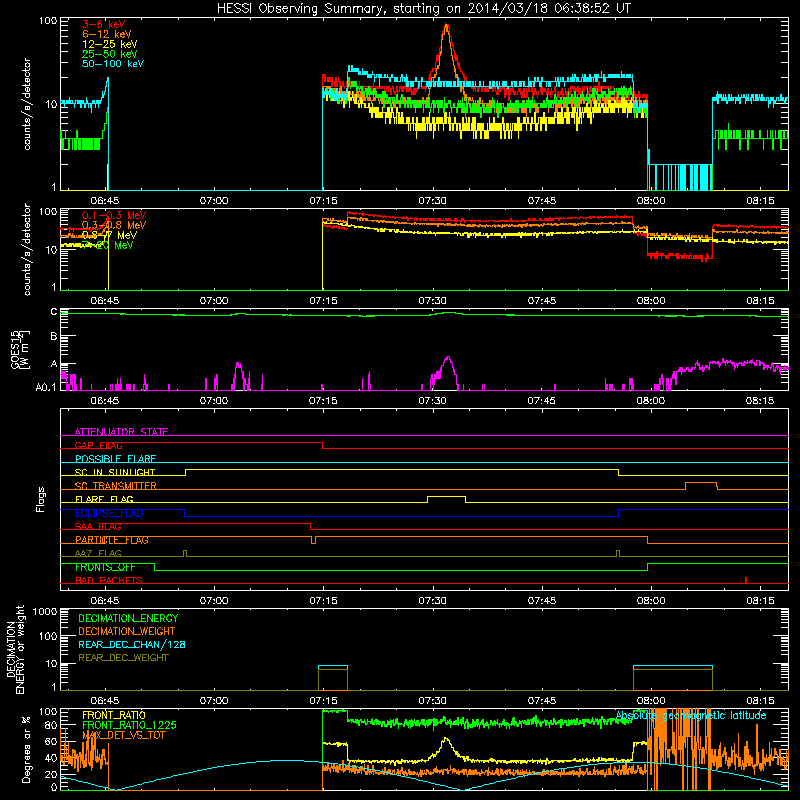Click the FRONT_RATIO legend label
This screenshot has height=800, width=800.
pos(114,715)
